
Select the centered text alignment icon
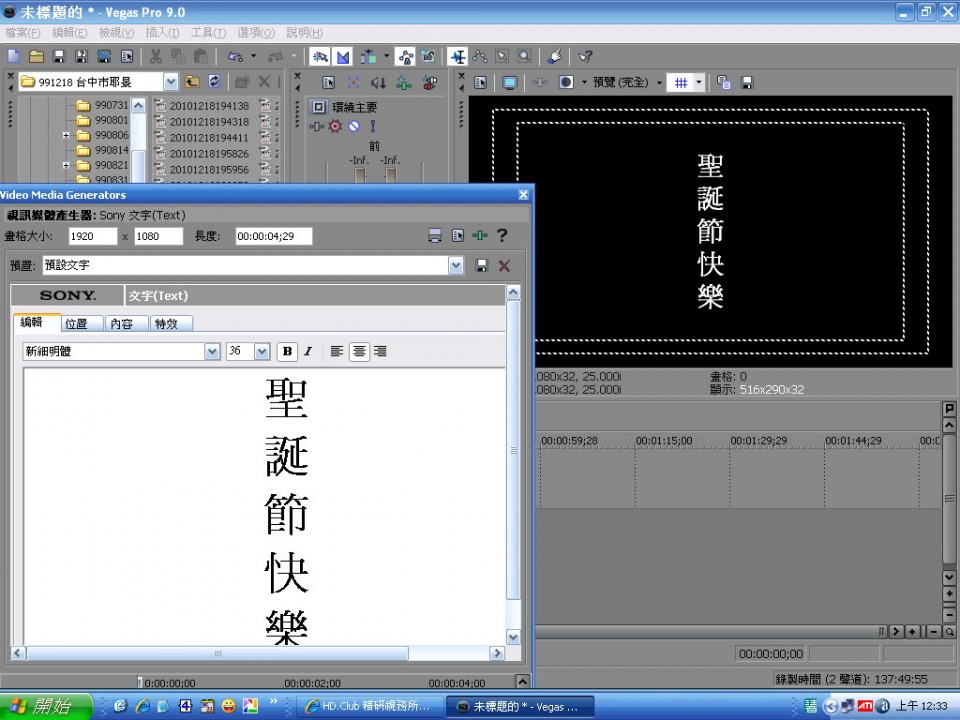[359, 351]
